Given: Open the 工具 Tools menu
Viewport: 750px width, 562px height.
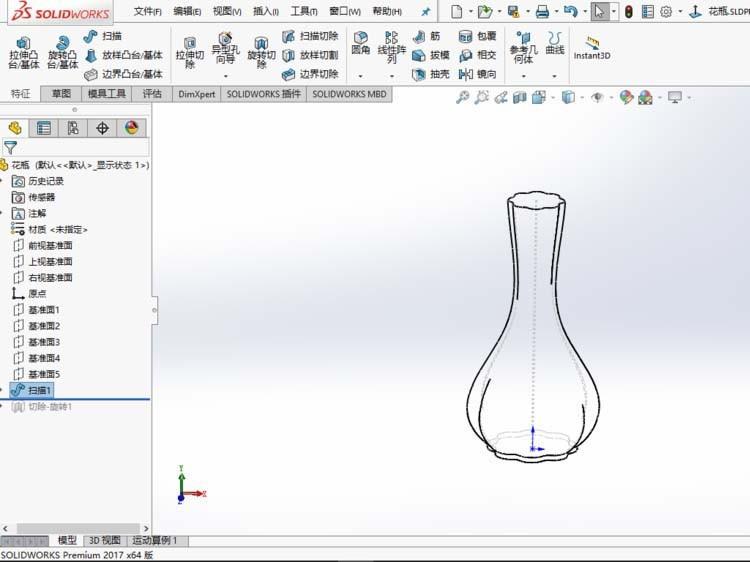Looking at the screenshot, I should click(x=304, y=11).
